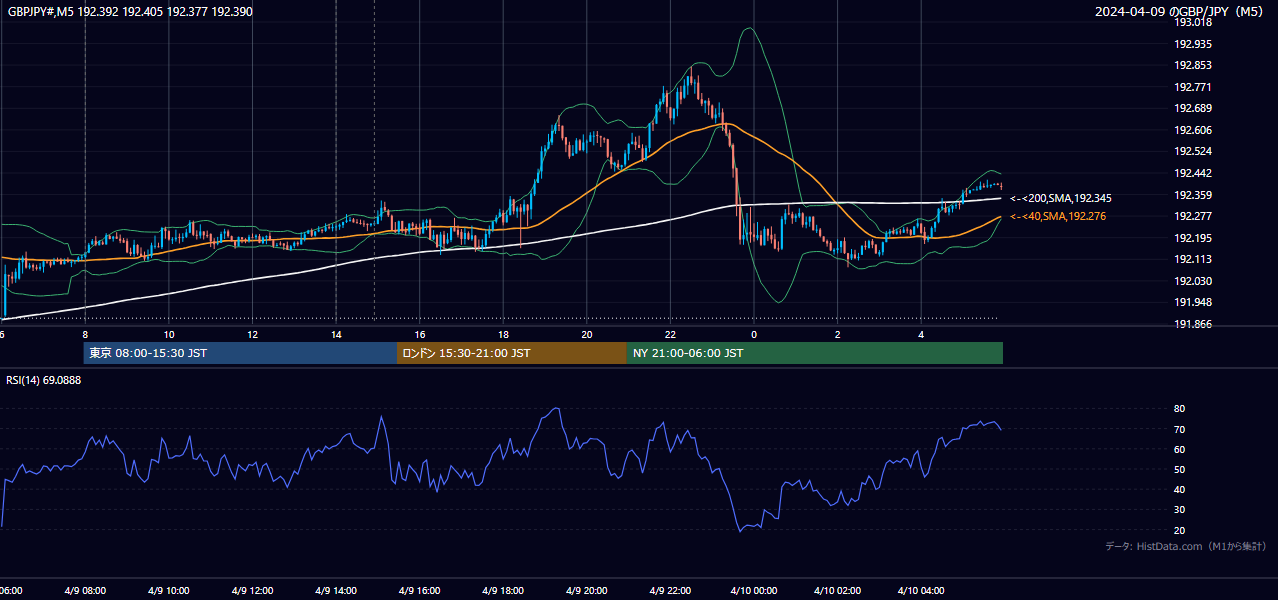Click price axis value 192.524
1278x600 pixels.
(x=1192, y=151)
